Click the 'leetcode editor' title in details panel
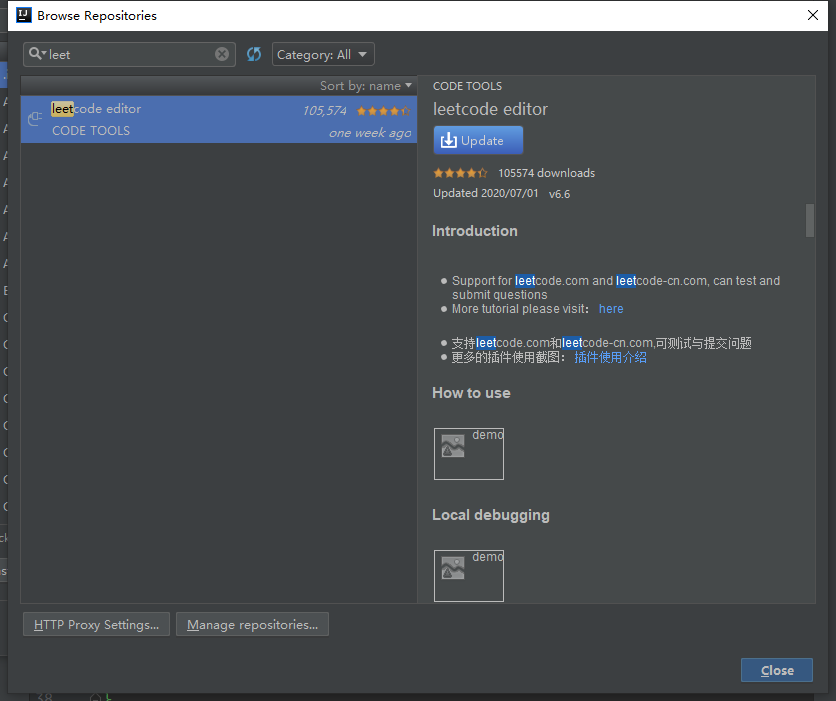836x701 pixels. click(x=490, y=109)
